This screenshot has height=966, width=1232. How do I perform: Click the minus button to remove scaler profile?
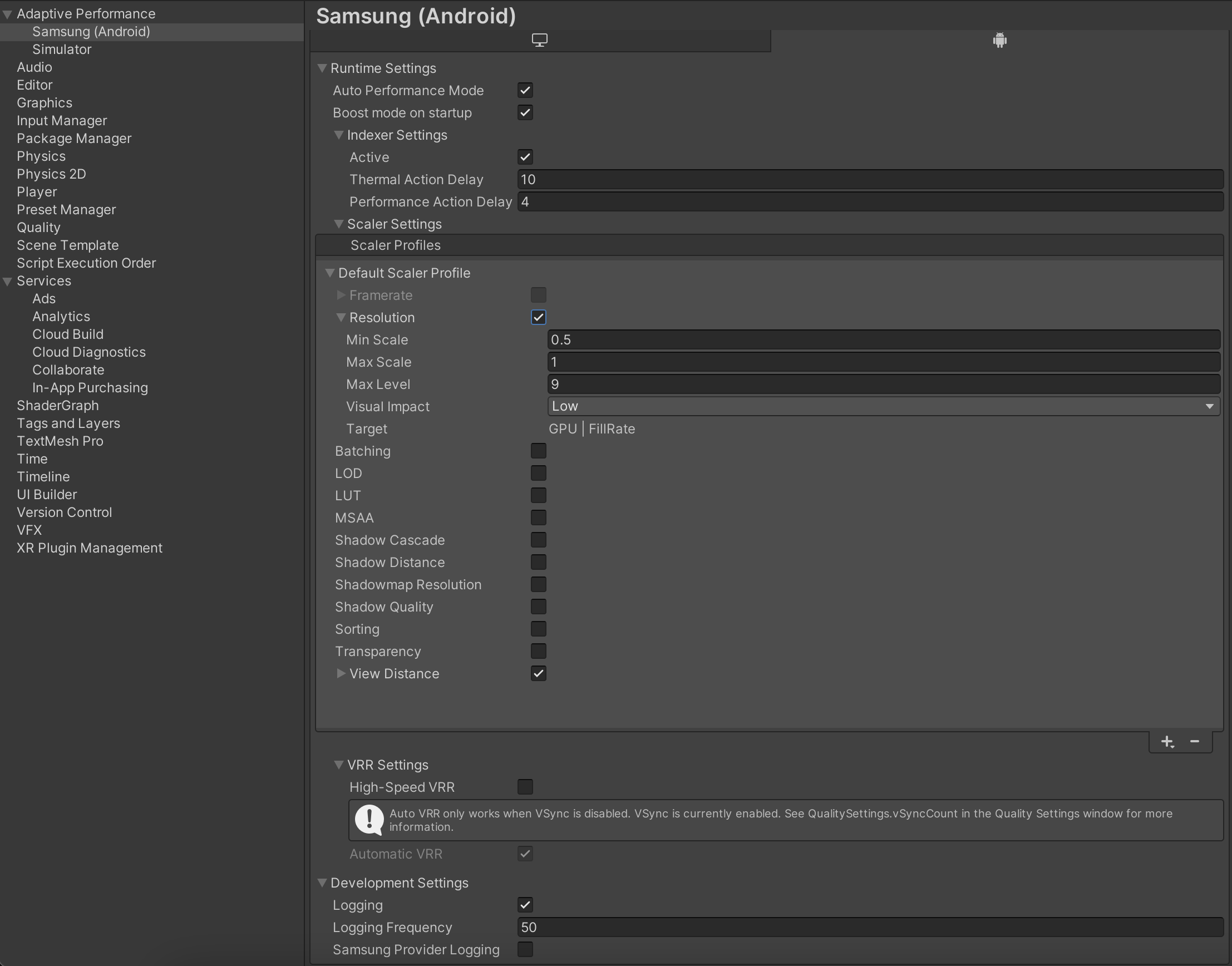coord(1197,741)
